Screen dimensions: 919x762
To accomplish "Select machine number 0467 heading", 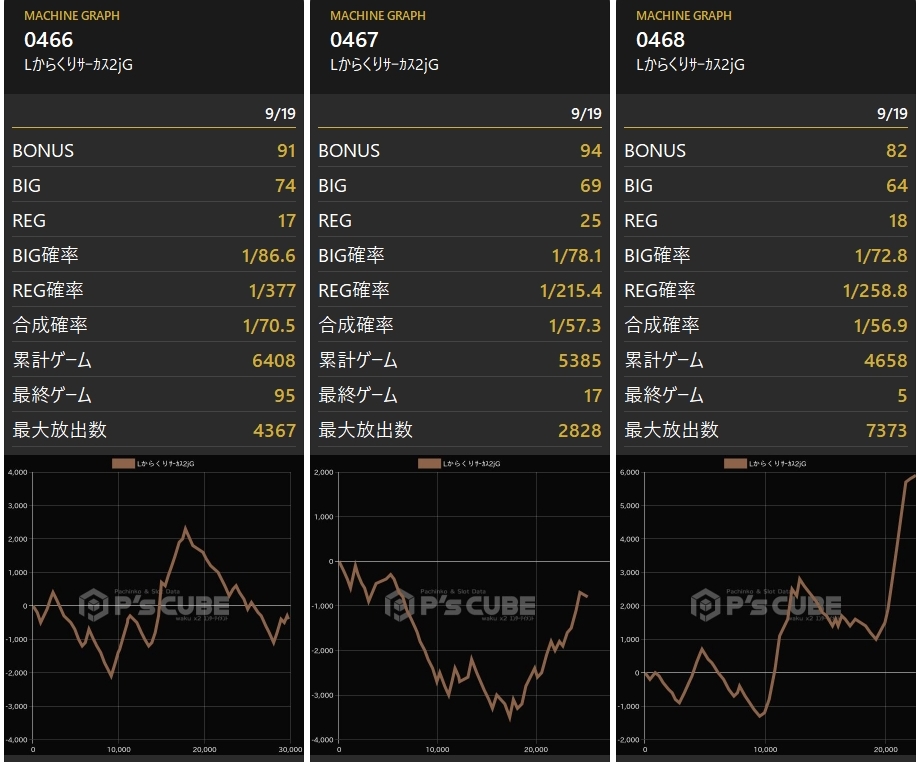I will click(355, 40).
